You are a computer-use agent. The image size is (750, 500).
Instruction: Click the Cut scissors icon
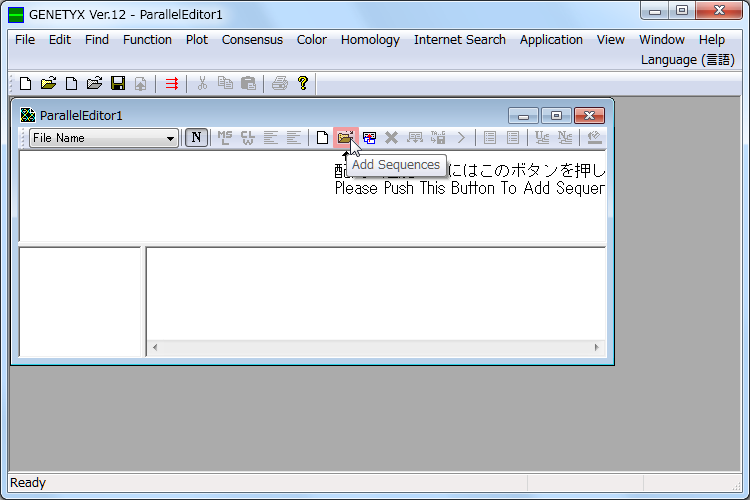pos(202,84)
